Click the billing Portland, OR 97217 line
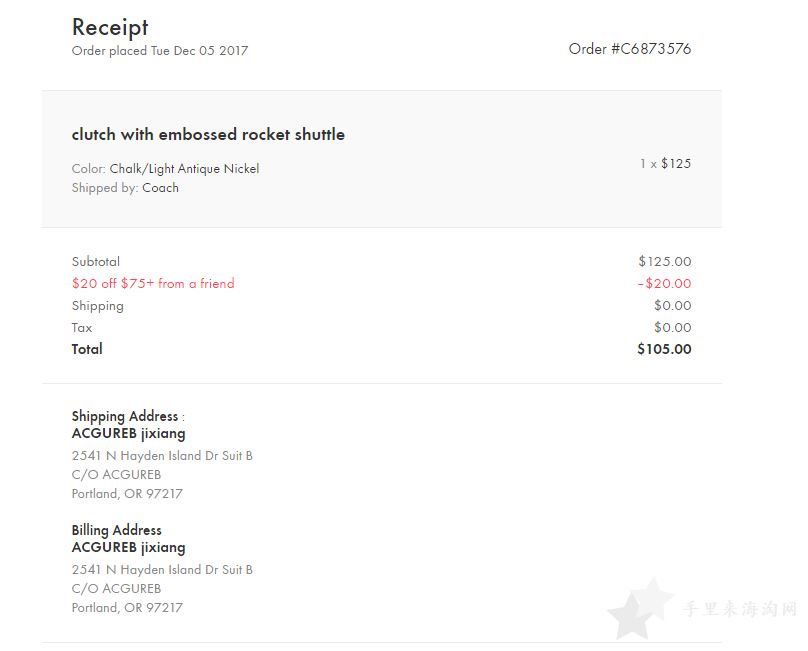Image resolution: width=808 pixels, height=651 pixels. 127,608
